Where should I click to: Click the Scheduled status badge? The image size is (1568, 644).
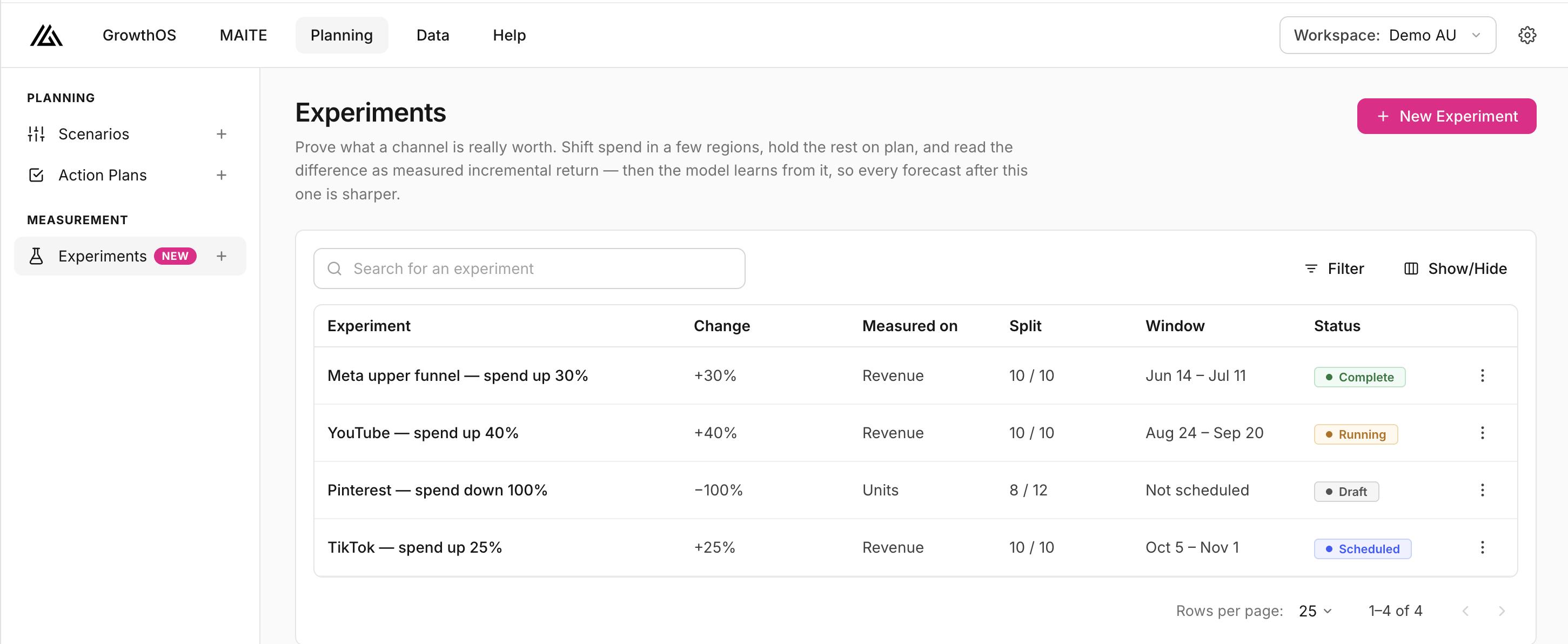pyautogui.click(x=1362, y=548)
